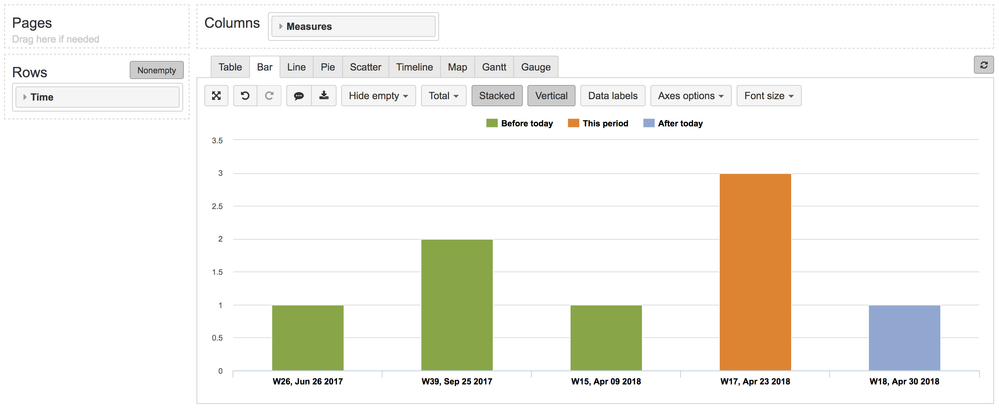
Task: Open the Hide empty dropdown
Action: pos(378,96)
